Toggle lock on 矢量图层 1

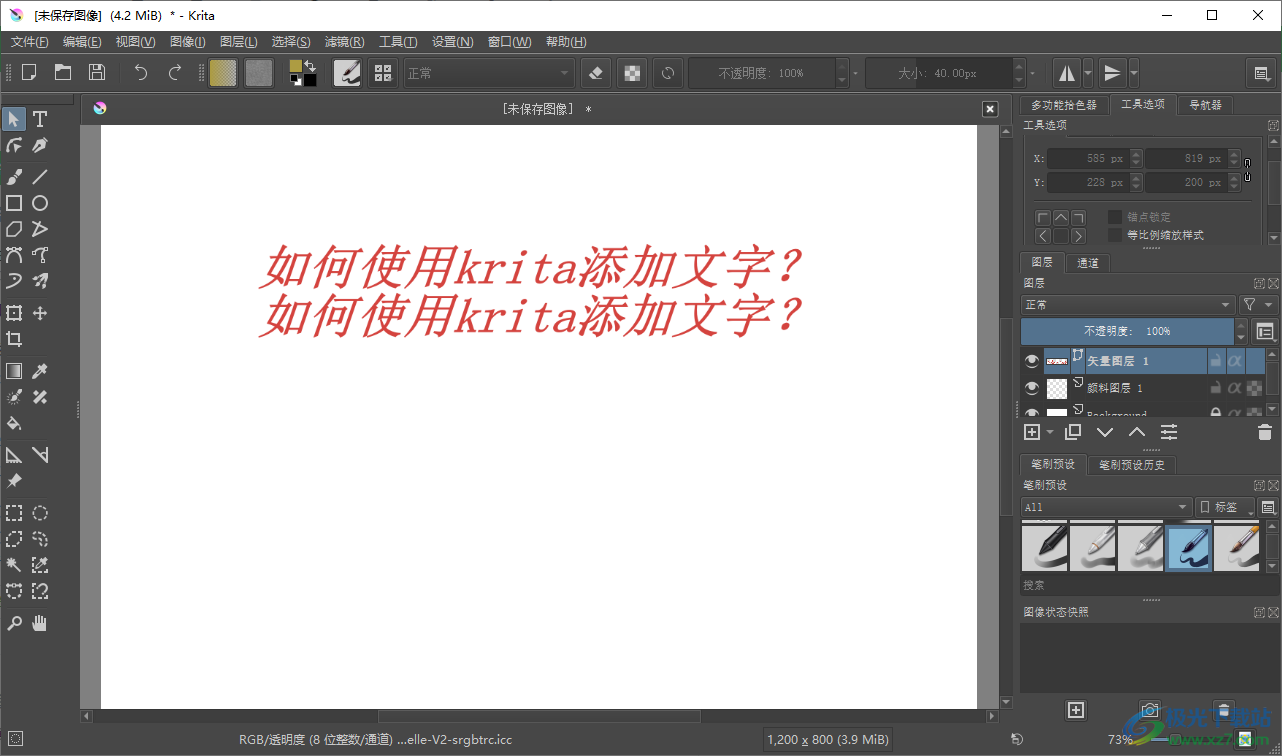(x=1216, y=361)
